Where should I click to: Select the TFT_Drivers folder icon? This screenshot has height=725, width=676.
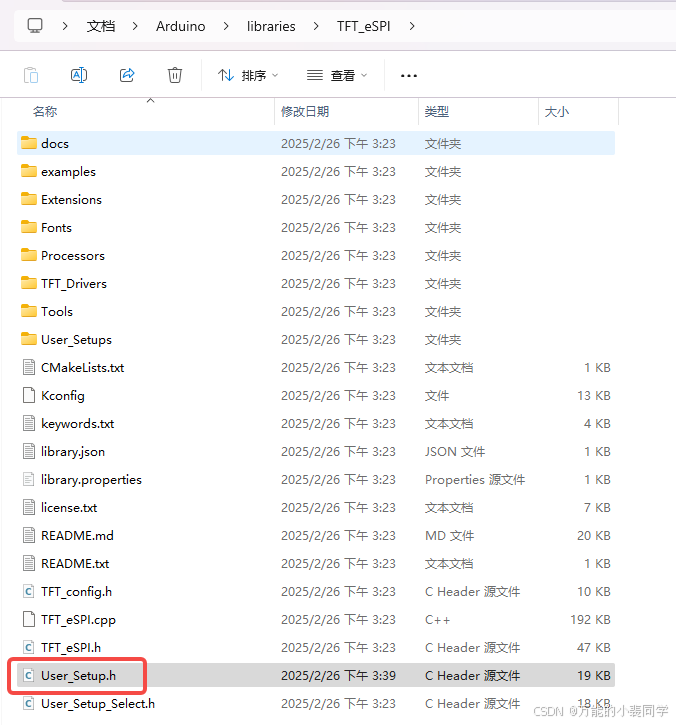29,283
